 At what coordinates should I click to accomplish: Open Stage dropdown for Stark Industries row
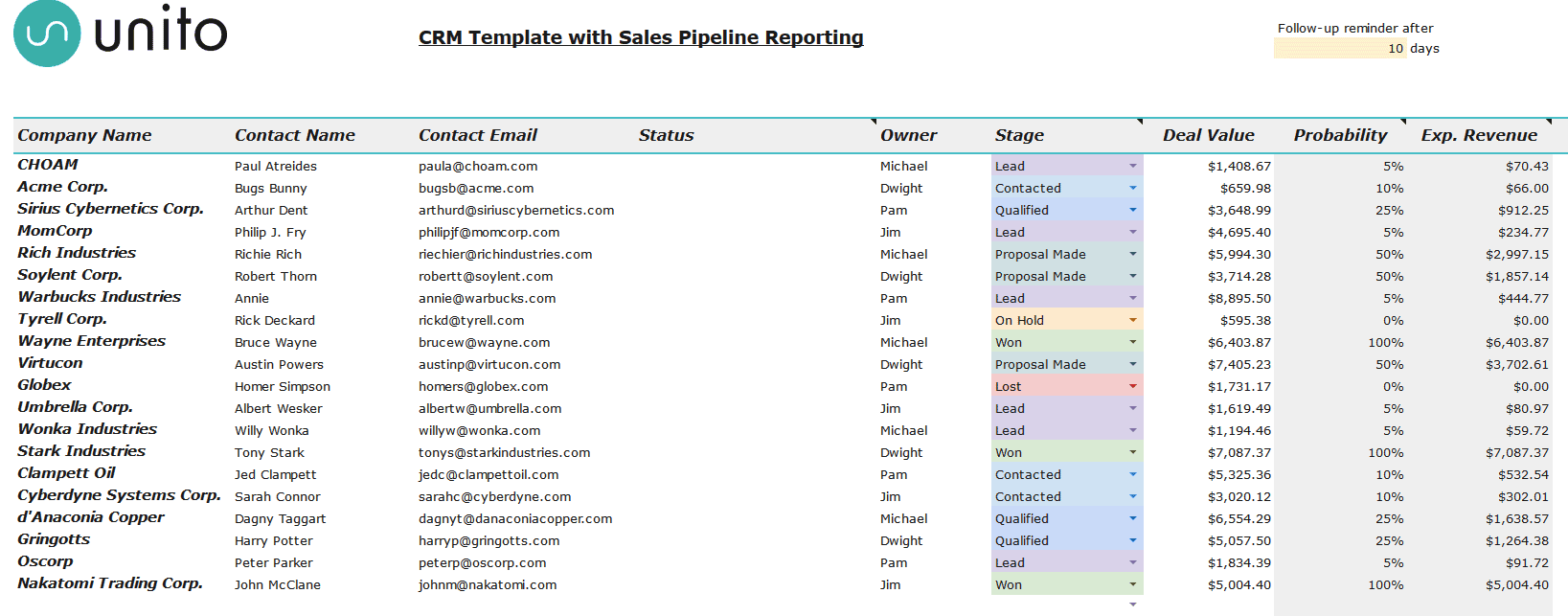click(x=1133, y=452)
